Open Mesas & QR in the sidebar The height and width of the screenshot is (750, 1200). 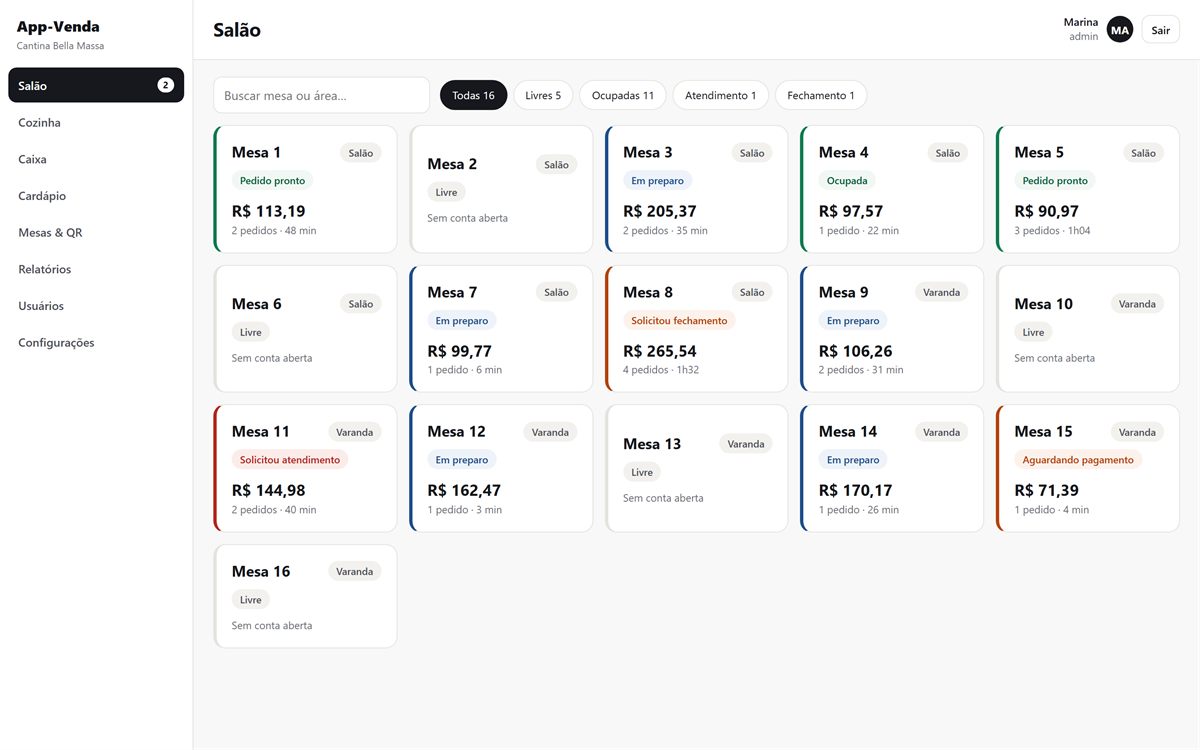96,232
